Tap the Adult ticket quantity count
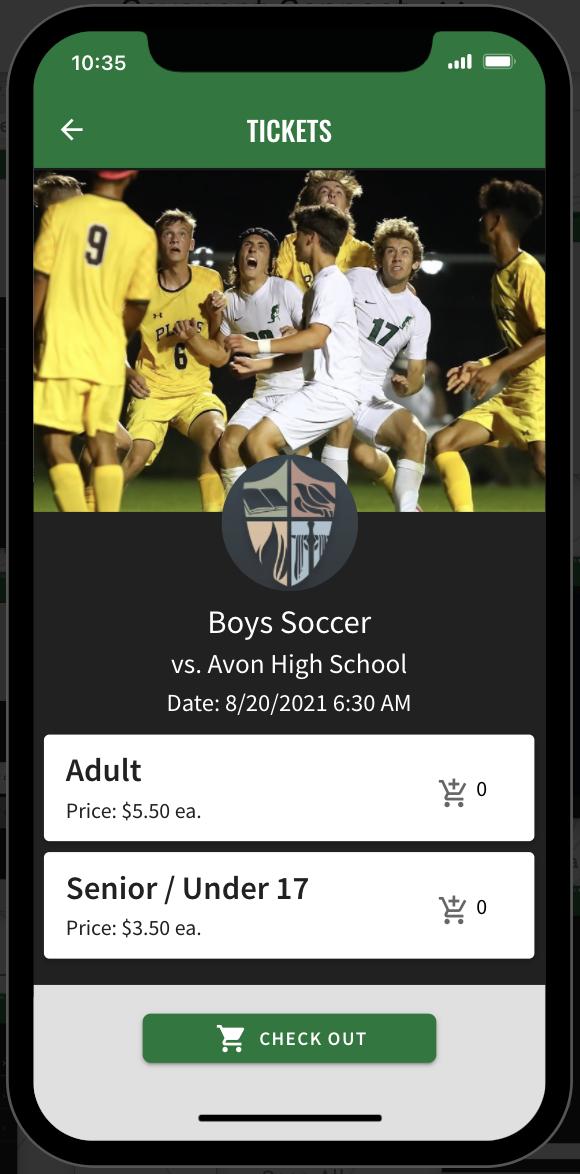Image resolution: width=580 pixels, height=1174 pixels. point(481,789)
